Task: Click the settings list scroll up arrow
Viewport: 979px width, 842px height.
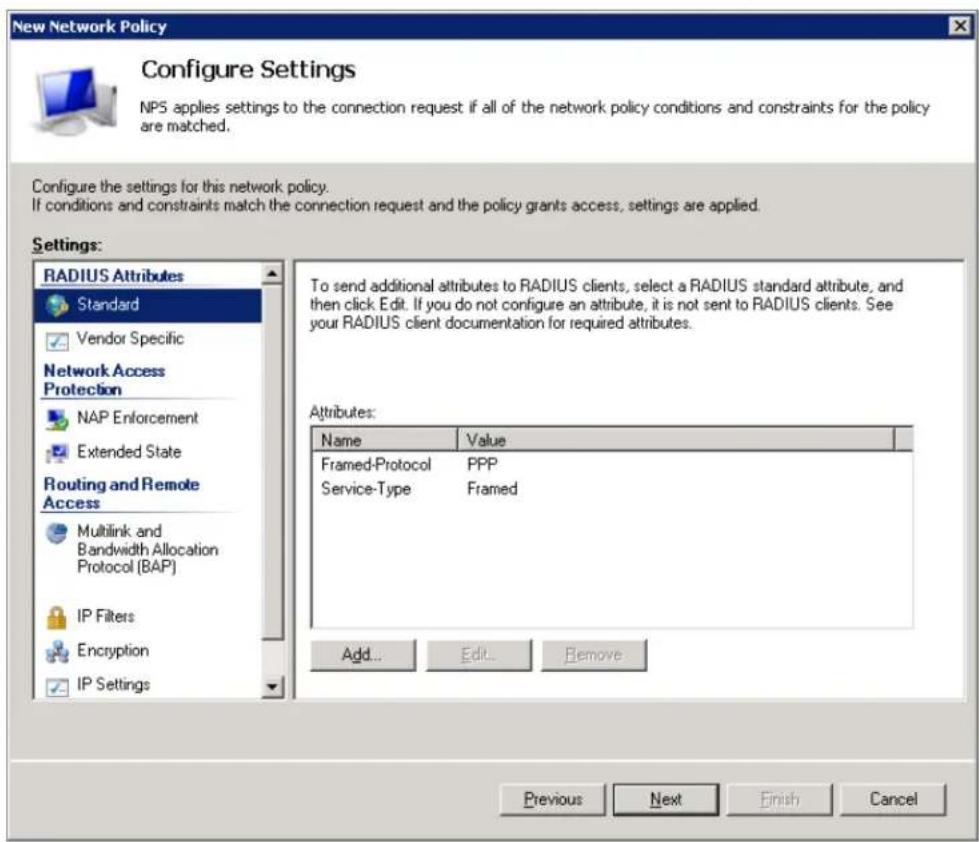Action: pyautogui.click(x=272, y=273)
